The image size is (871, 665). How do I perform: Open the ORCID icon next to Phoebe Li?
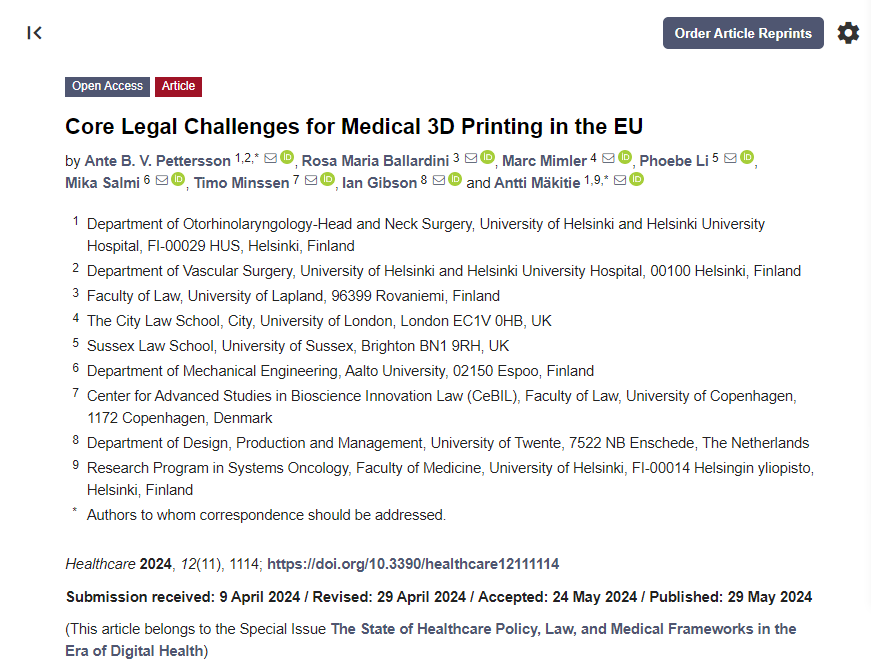click(747, 158)
